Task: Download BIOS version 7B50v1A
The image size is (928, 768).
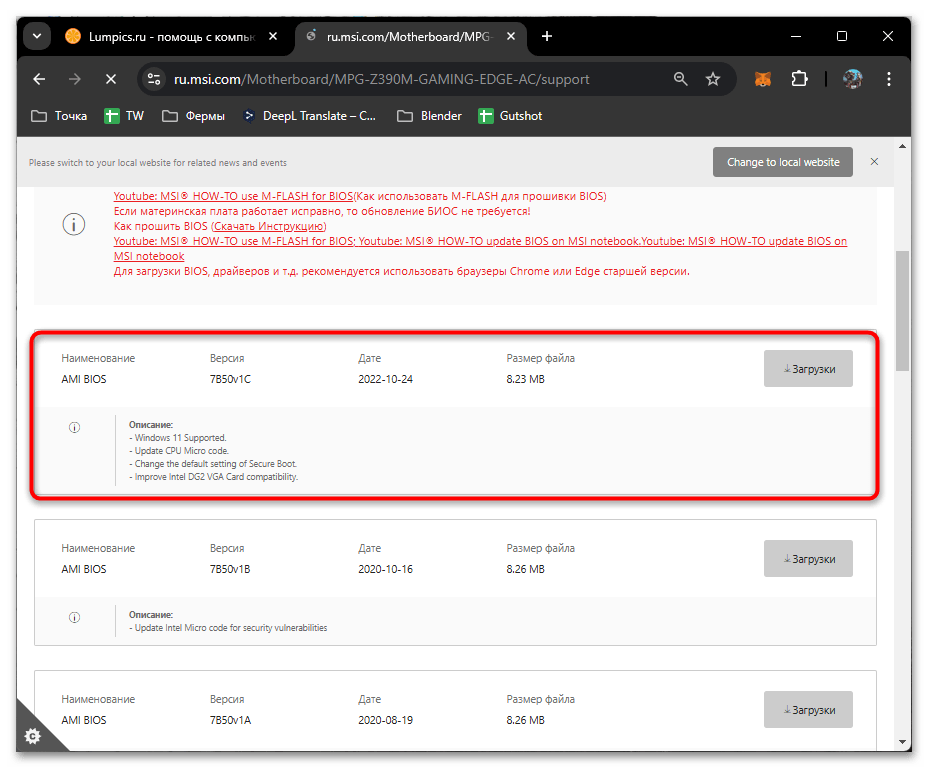Action: coord(808,709)
